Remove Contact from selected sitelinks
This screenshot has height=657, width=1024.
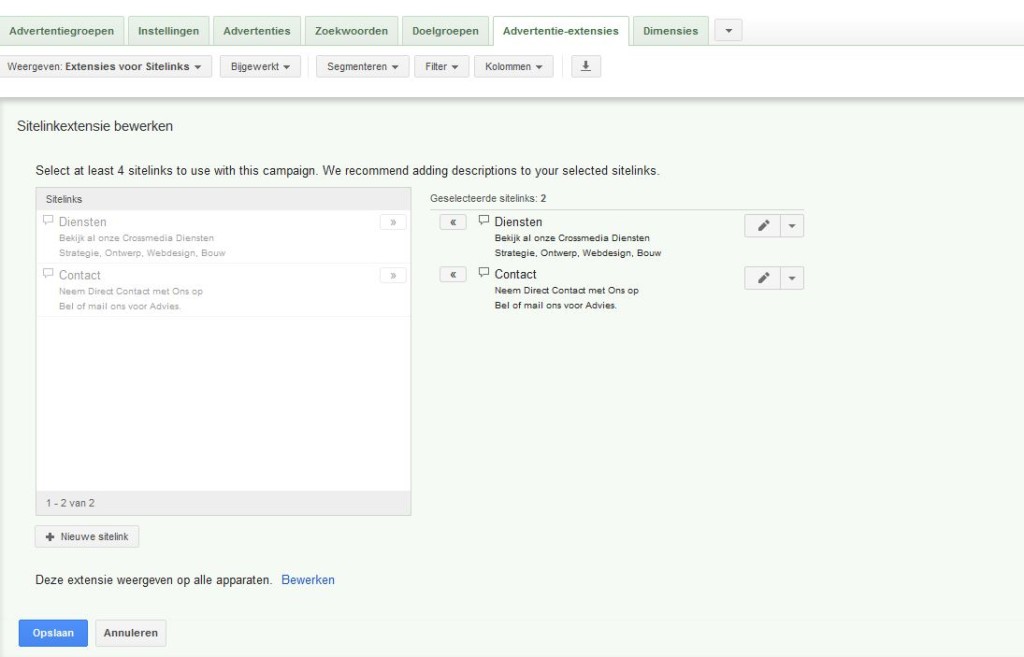(x=453, y=275)
